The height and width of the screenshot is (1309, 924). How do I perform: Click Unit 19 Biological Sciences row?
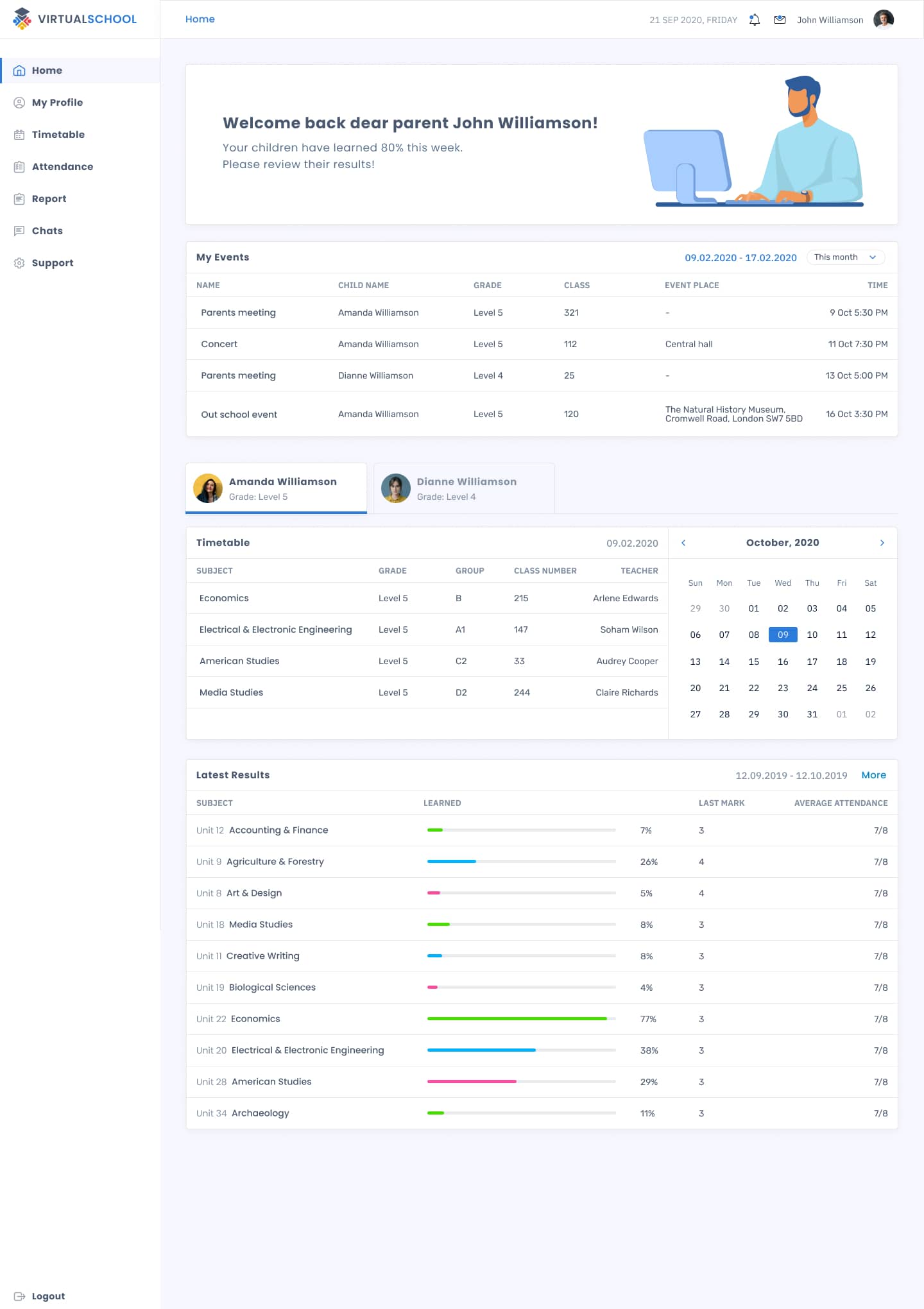coord(542,988)
